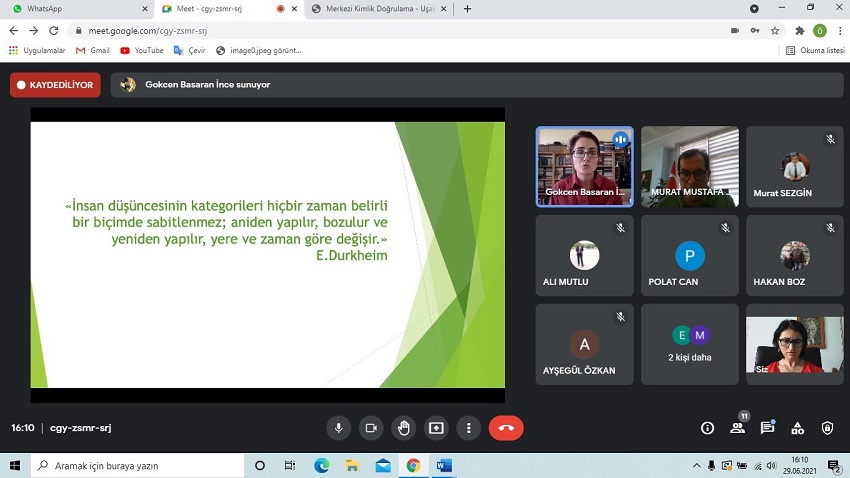
Task: Open the chat panel icon
Action: [768, 428]
